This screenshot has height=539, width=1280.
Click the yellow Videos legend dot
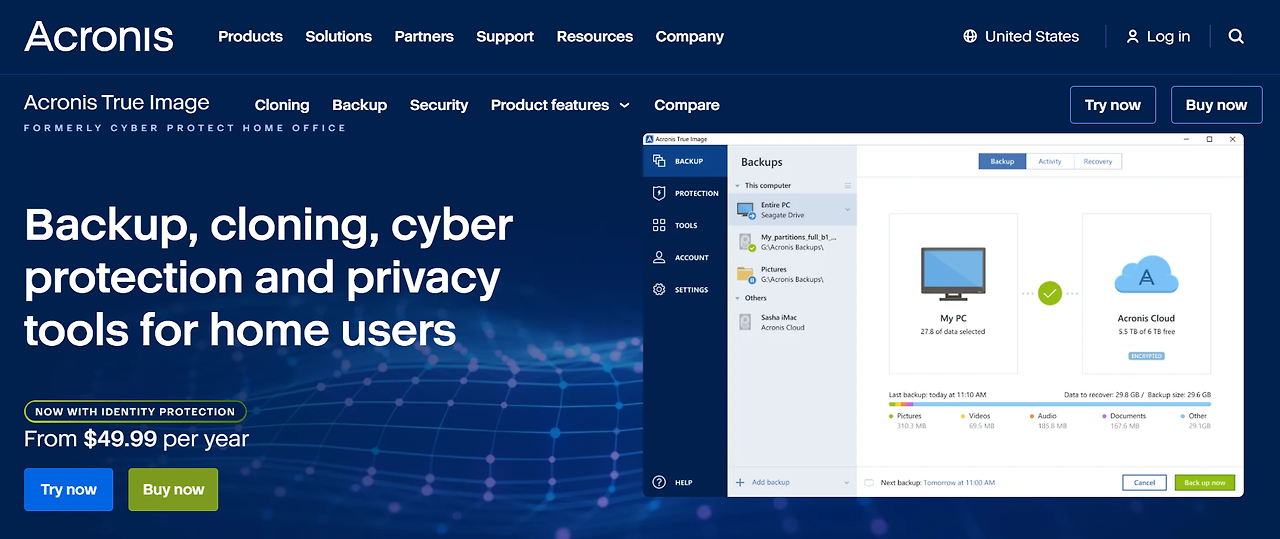(963, 416)
